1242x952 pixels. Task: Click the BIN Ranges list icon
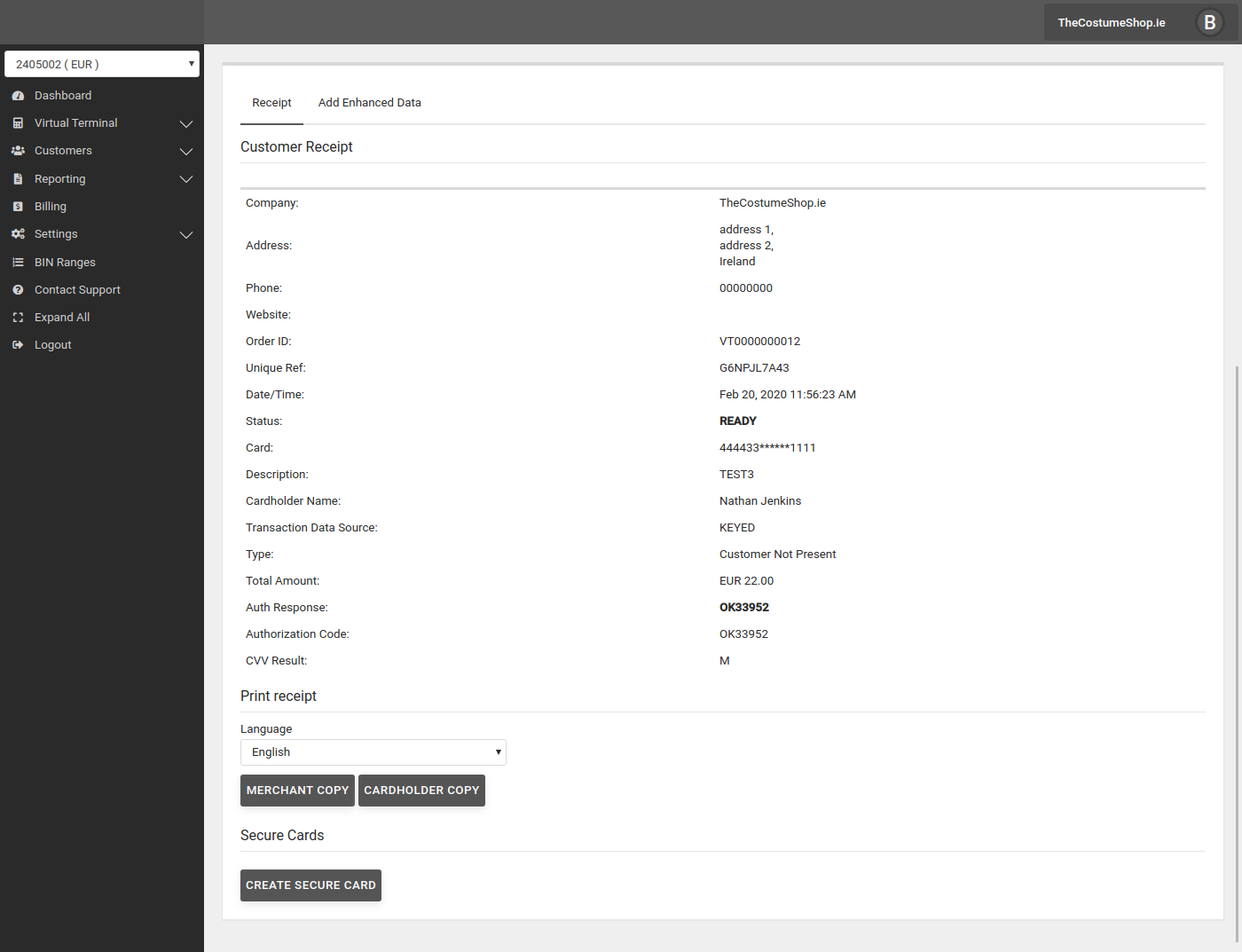(18, 263)
